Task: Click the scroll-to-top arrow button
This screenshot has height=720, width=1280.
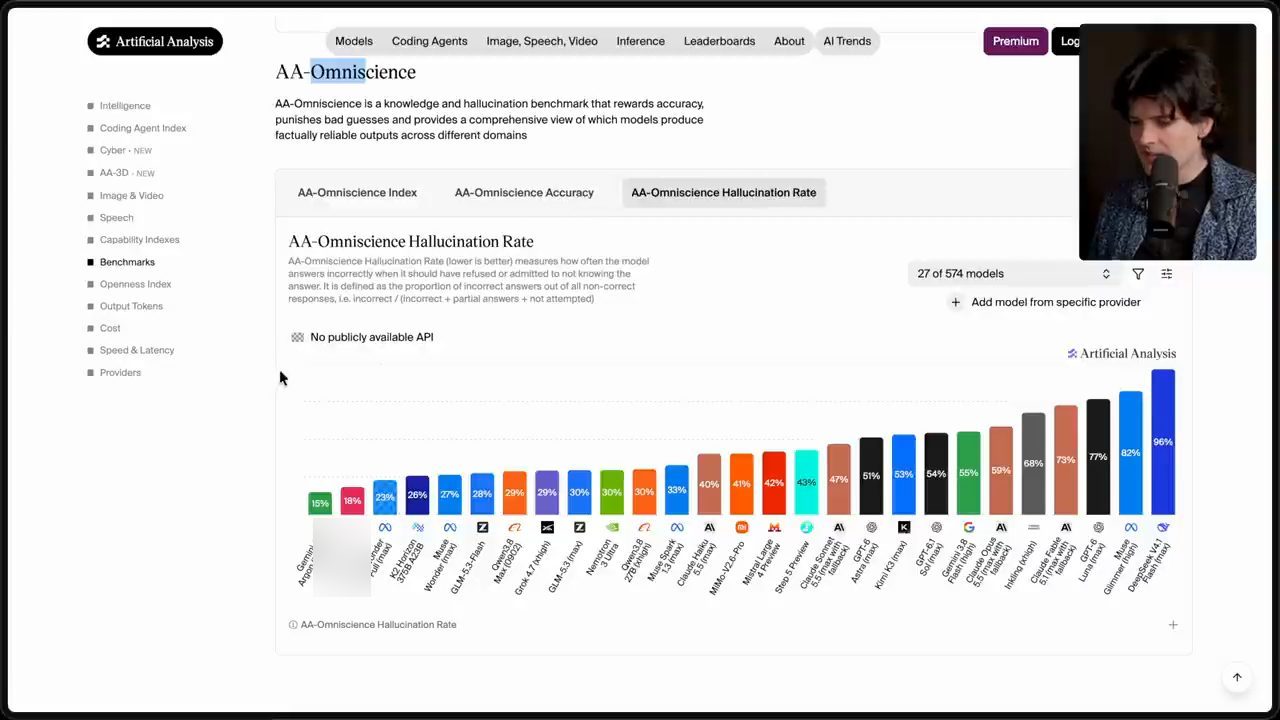Action: [x=1237, y=677]
